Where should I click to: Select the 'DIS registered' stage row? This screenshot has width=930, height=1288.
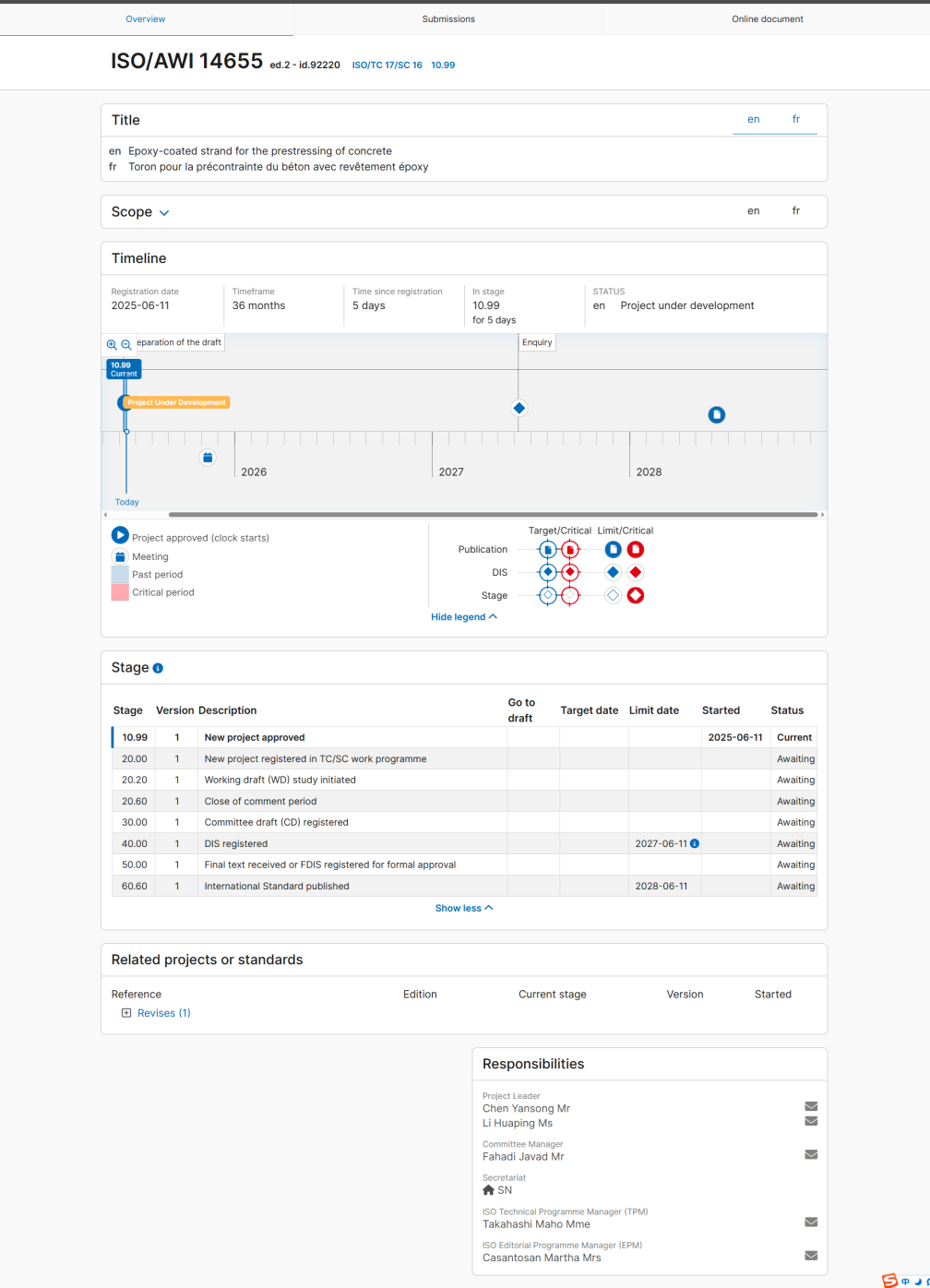pyautogui.click(x=464, y=843)
